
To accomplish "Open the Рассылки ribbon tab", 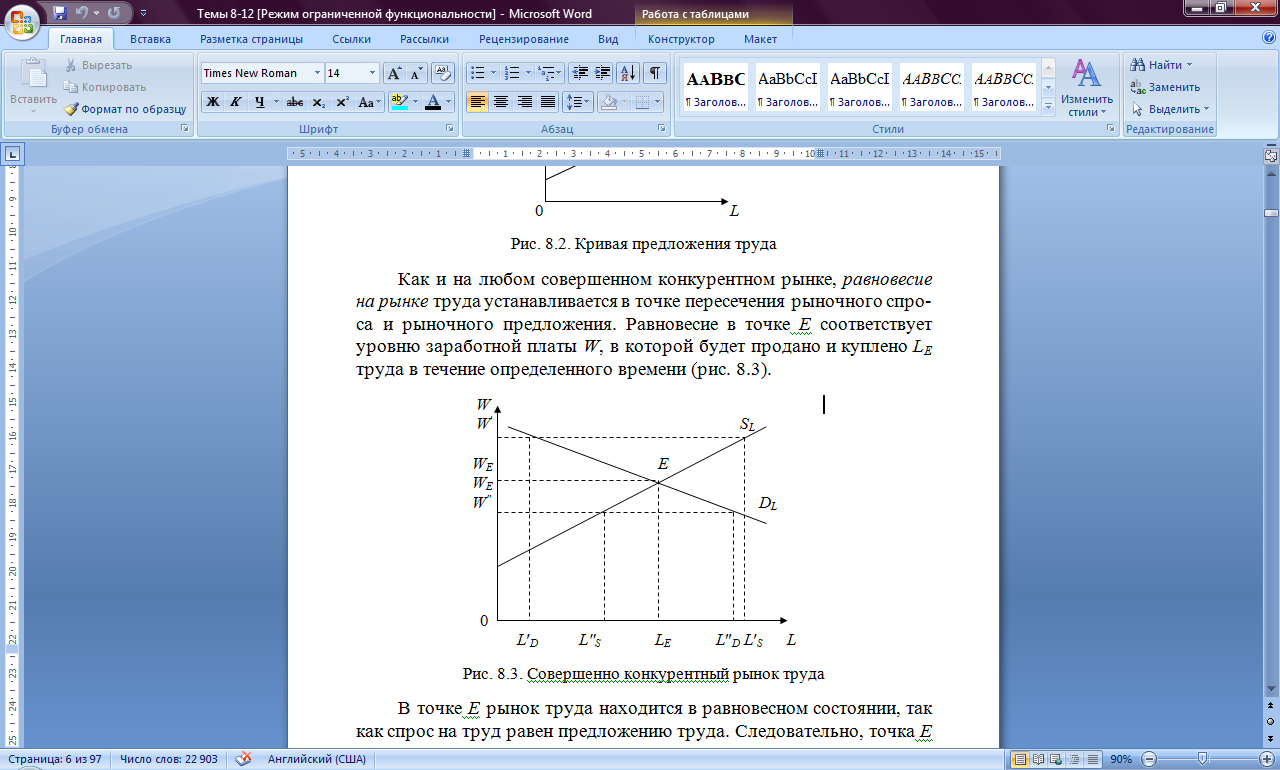I will point(424,39).
